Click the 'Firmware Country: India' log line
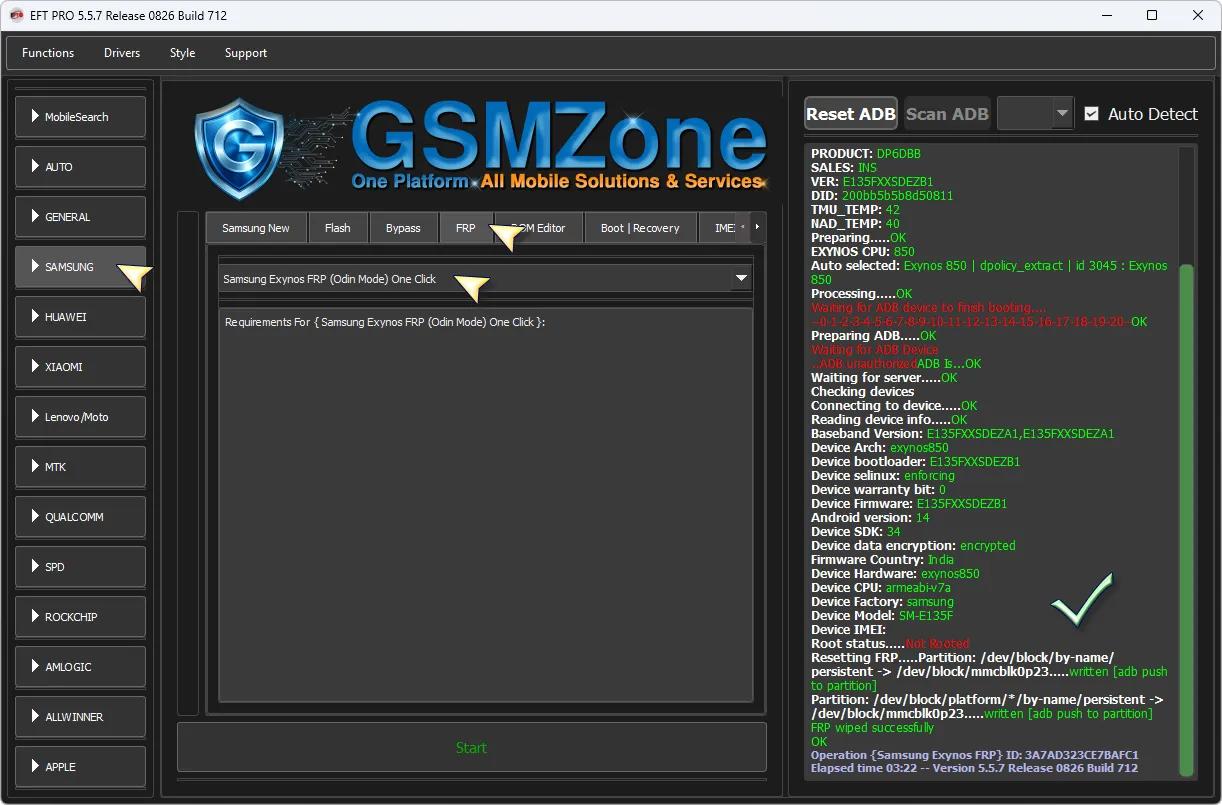Screen dimensions: 1222x805 (x=882, y=560)
